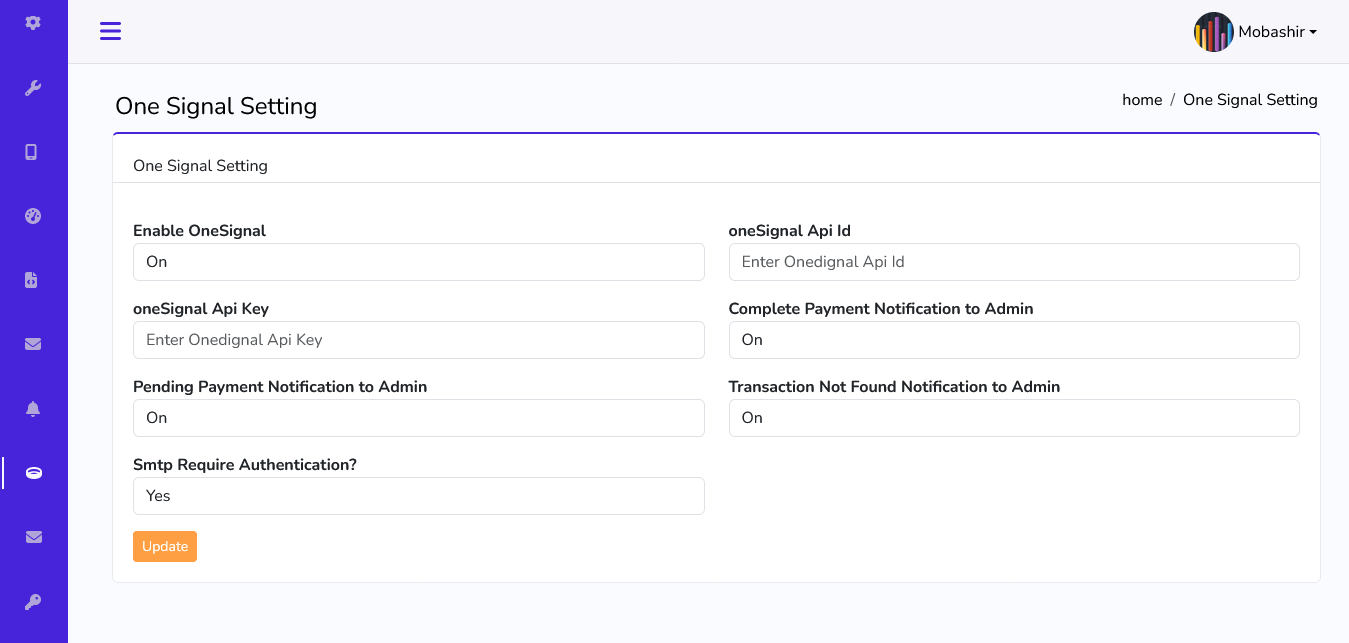
Task: Toggle the hamburger menu button
Action: point(110,31)
